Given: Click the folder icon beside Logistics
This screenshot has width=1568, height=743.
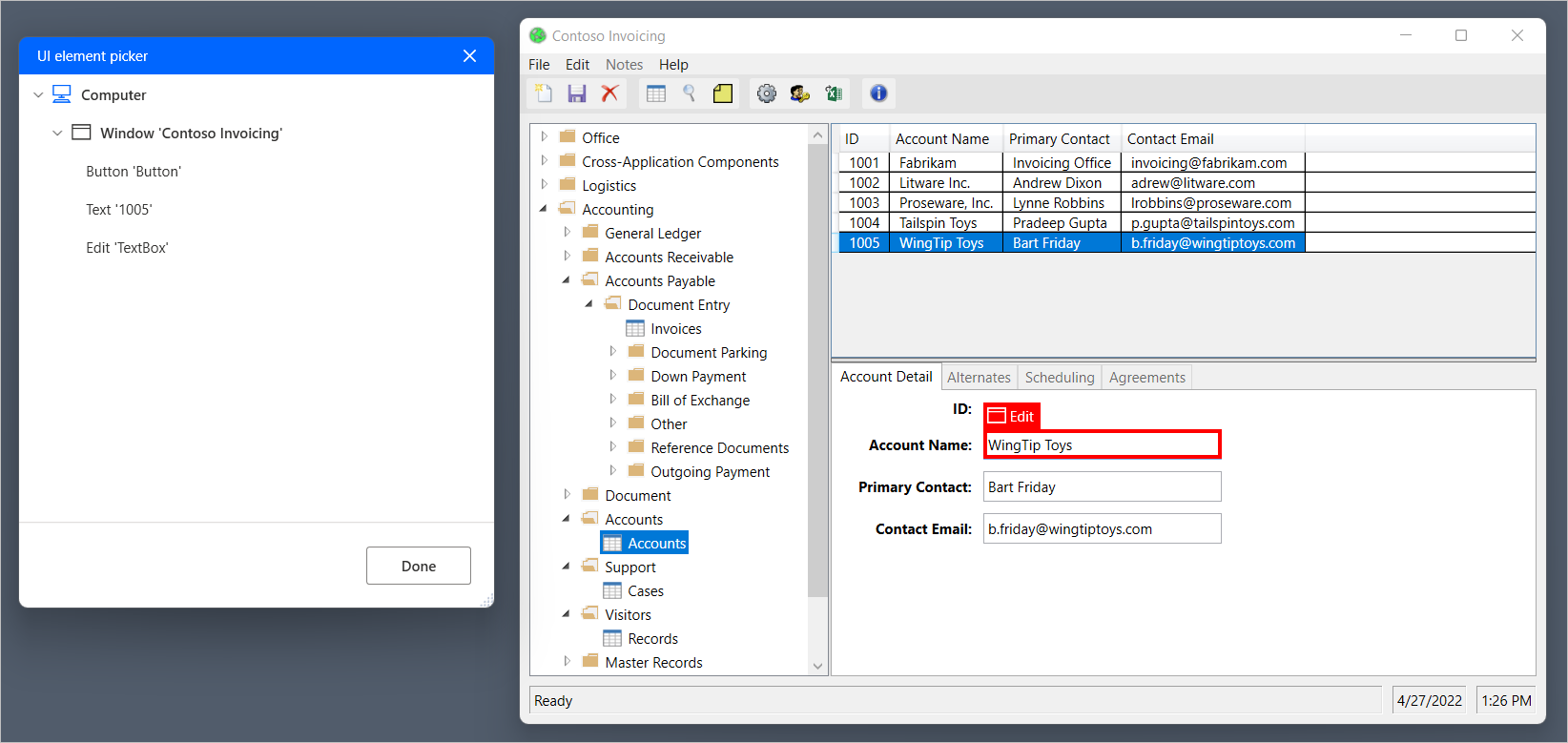Looking at the screenshot, I should 567,185.
